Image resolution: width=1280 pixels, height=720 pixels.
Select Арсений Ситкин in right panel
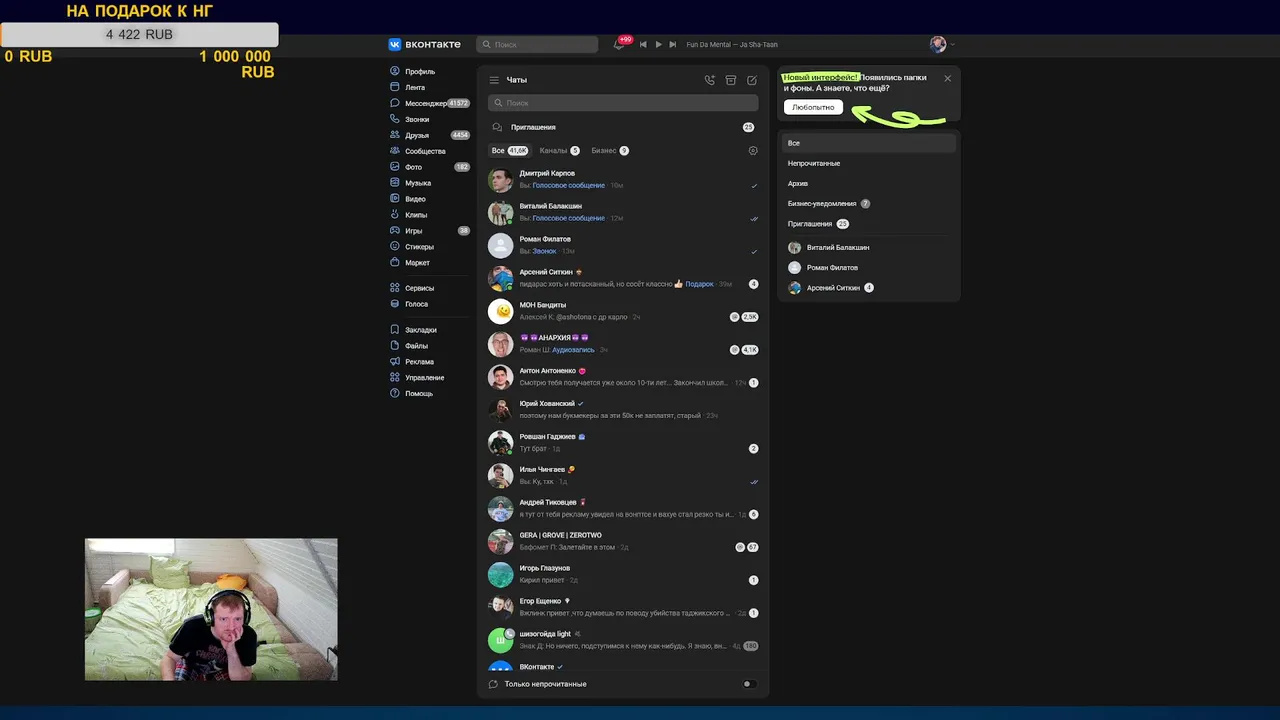pos(868,288)
